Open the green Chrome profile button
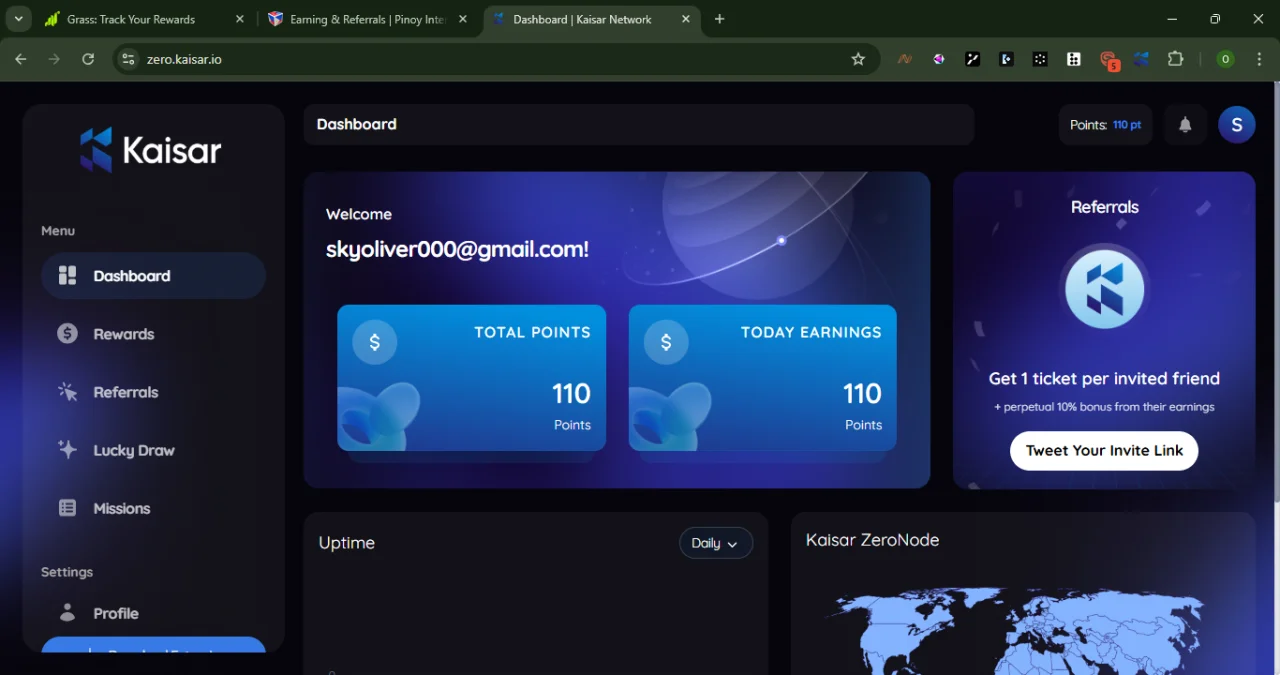1280x675 pixels. point(1225,59)
